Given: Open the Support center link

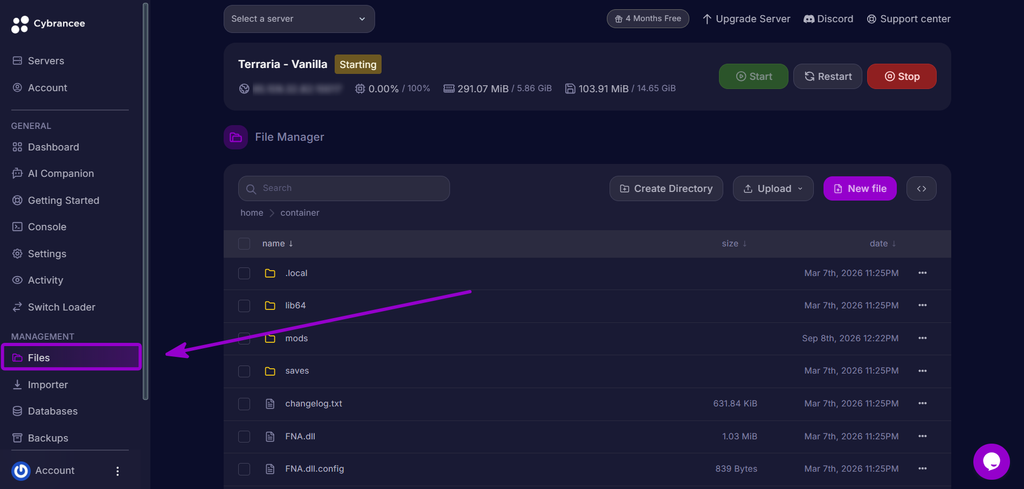Looking at the screenshot, I should click(908, 19).
